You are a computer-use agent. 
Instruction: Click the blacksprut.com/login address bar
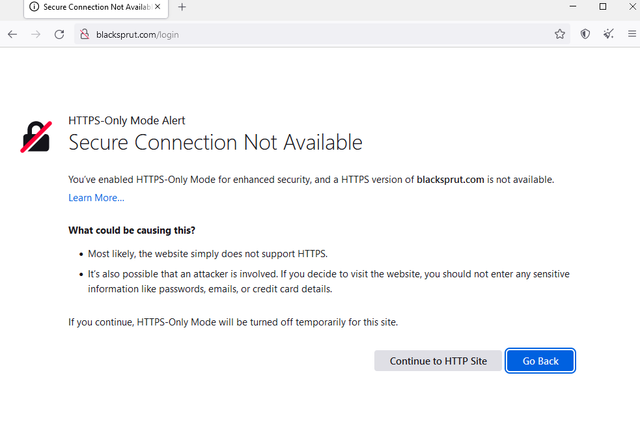322,34
